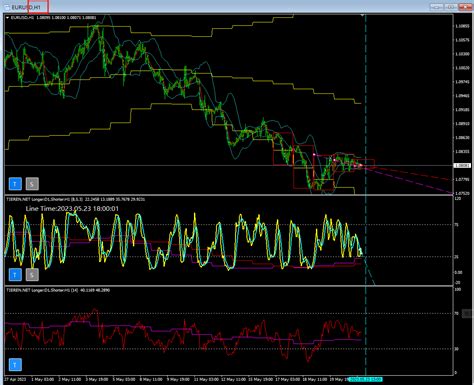Click the TIEREN.NET indicator label in the bottom pane
474x385 pixels.
58,290
